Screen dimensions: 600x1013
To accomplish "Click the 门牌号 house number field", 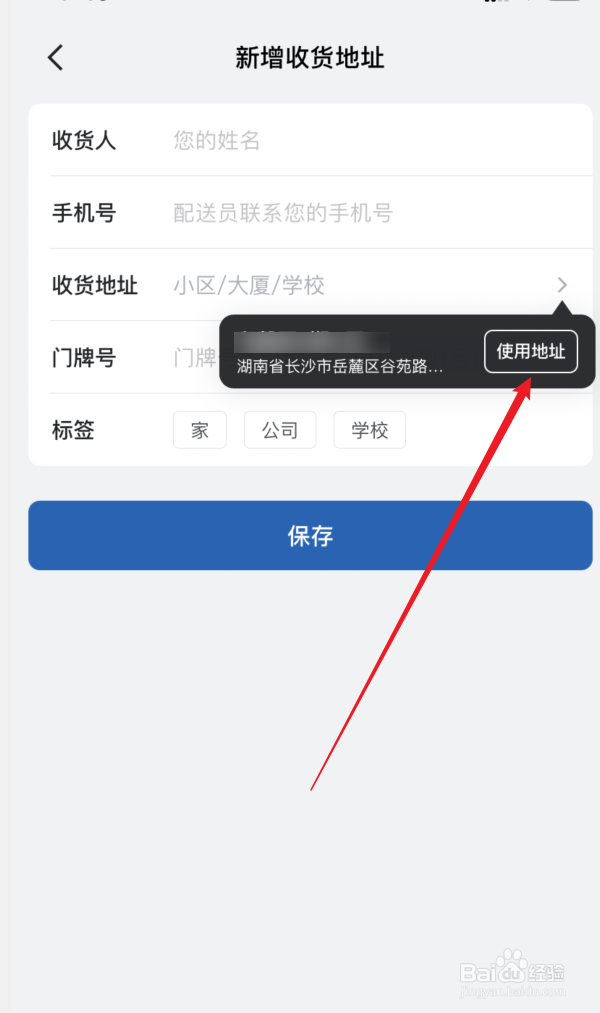I will click(x=195, y=357).
